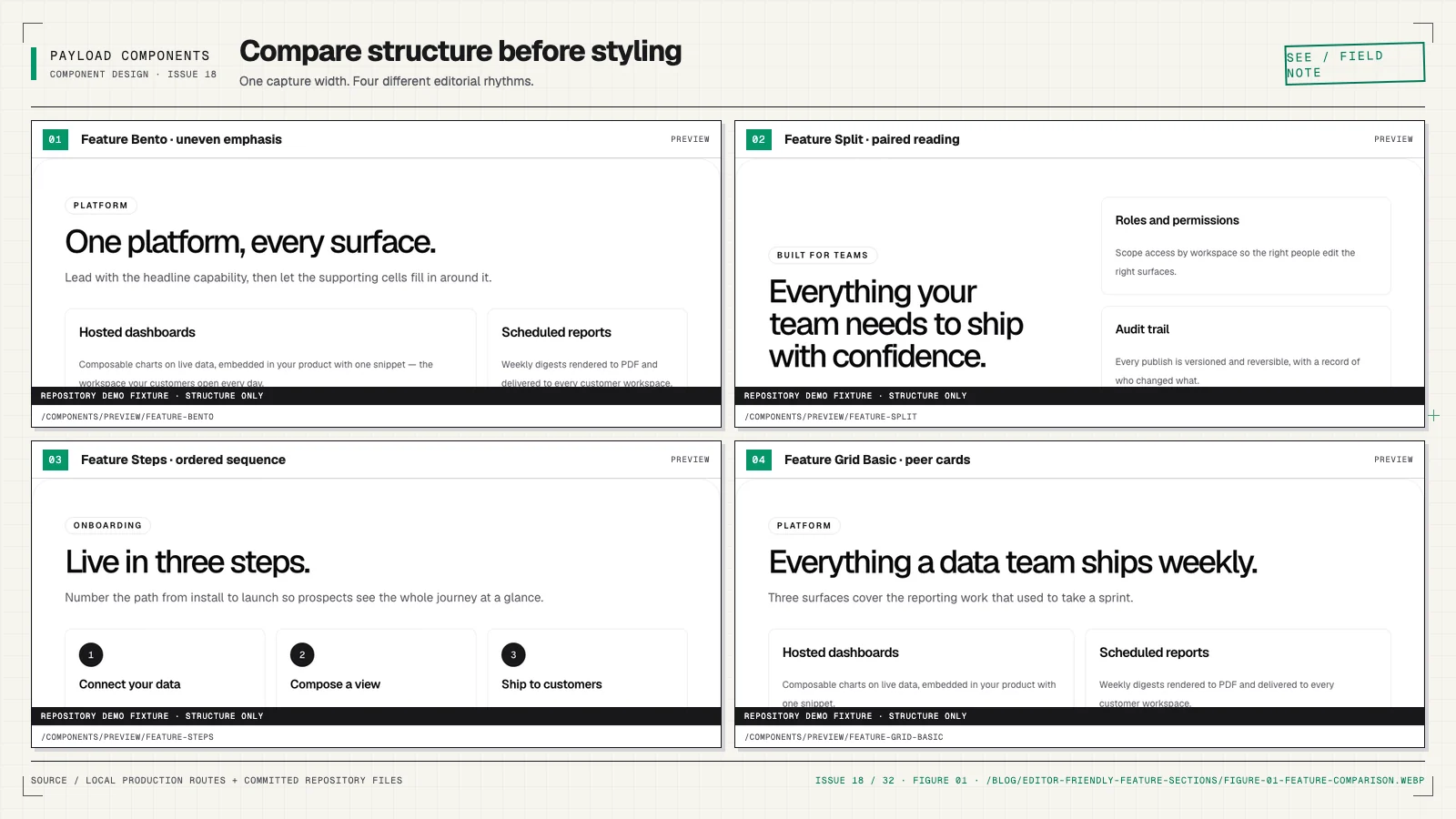This screenshot has width=1456, height=819.
Task: Click 'Scope access by workspace' description
Action: (1235, 262)
